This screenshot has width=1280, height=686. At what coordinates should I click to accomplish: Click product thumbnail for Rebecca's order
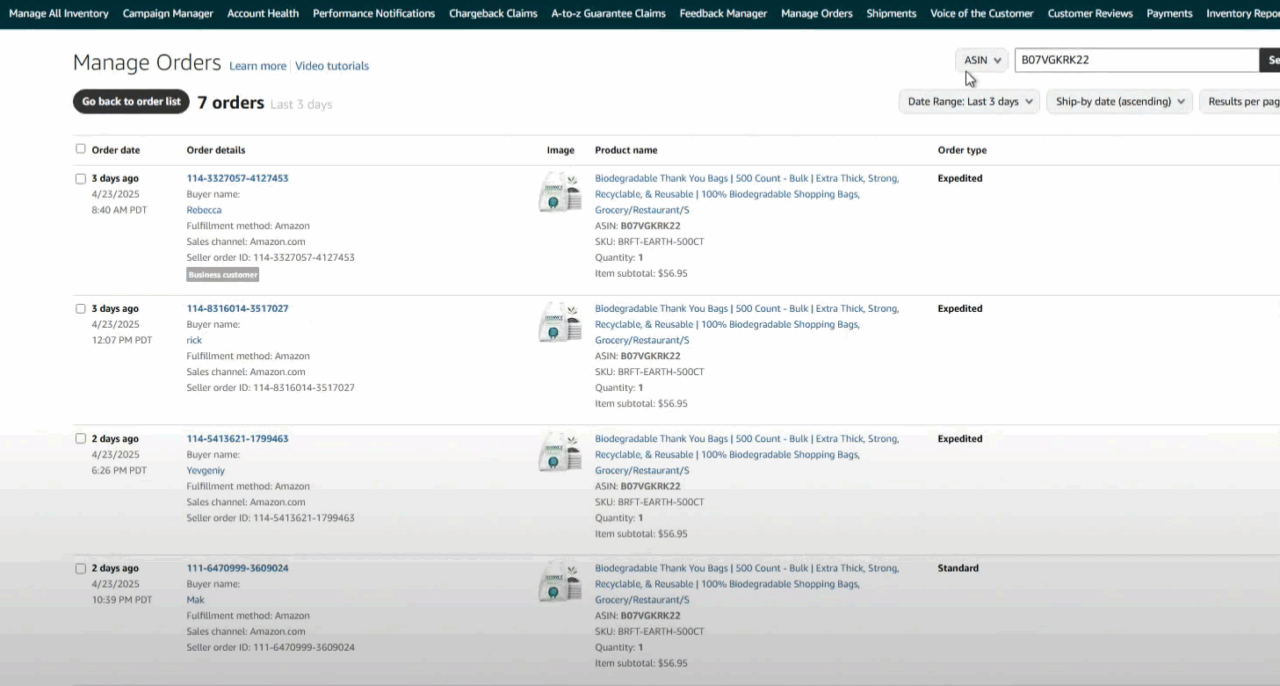pos(560,192)
